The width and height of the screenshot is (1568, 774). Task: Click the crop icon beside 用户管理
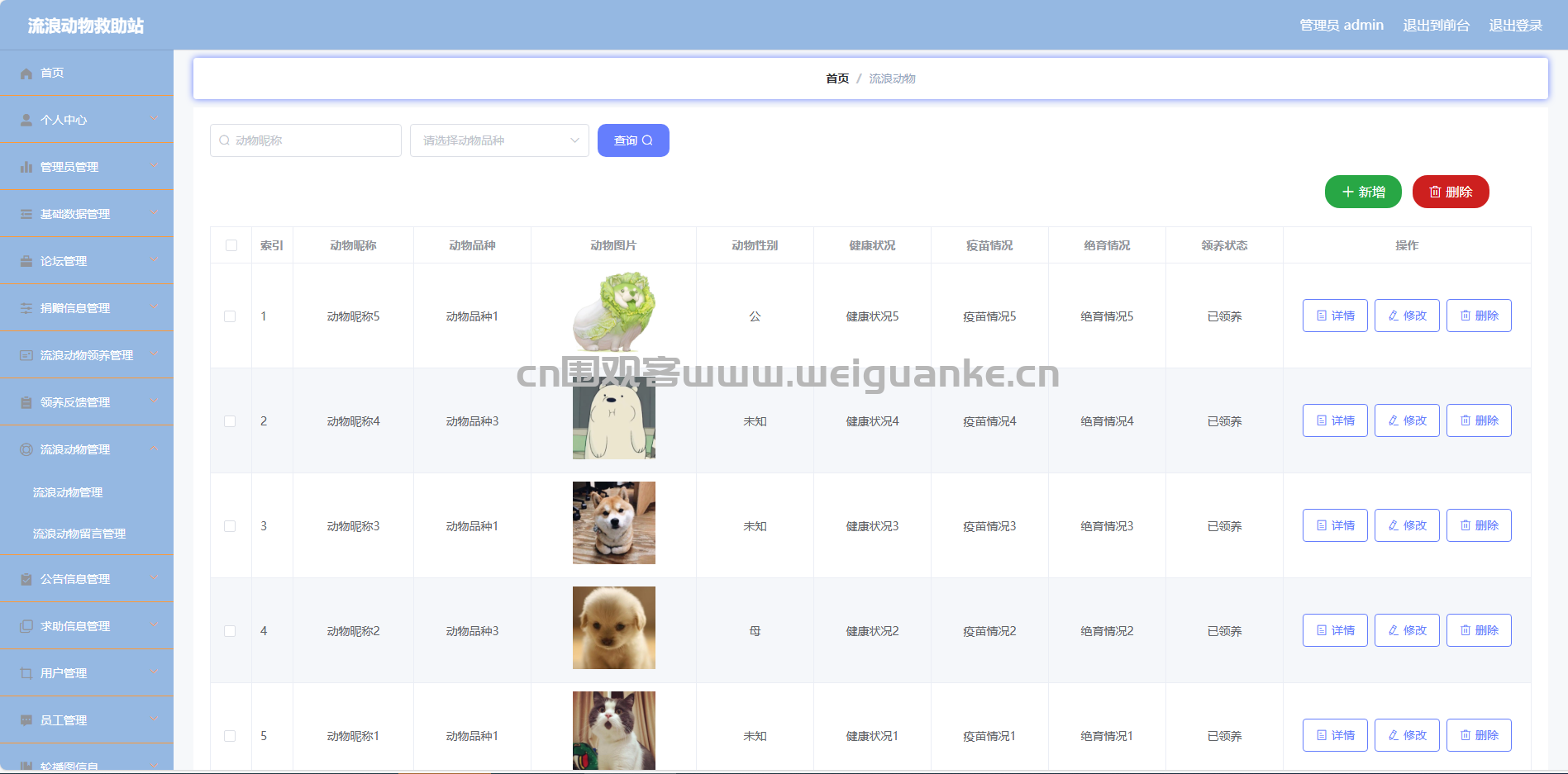pyautogui.click(x=26, y=674)
